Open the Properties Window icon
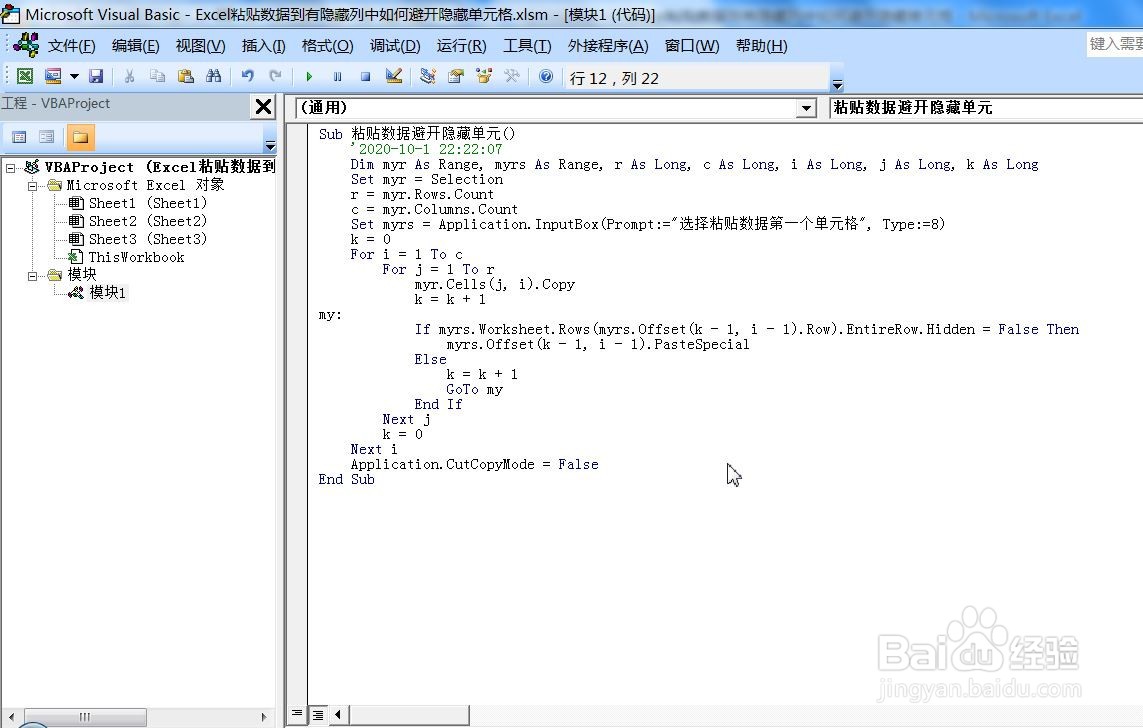The height and width of the screenshot is (728, 1143). (456, 76)
